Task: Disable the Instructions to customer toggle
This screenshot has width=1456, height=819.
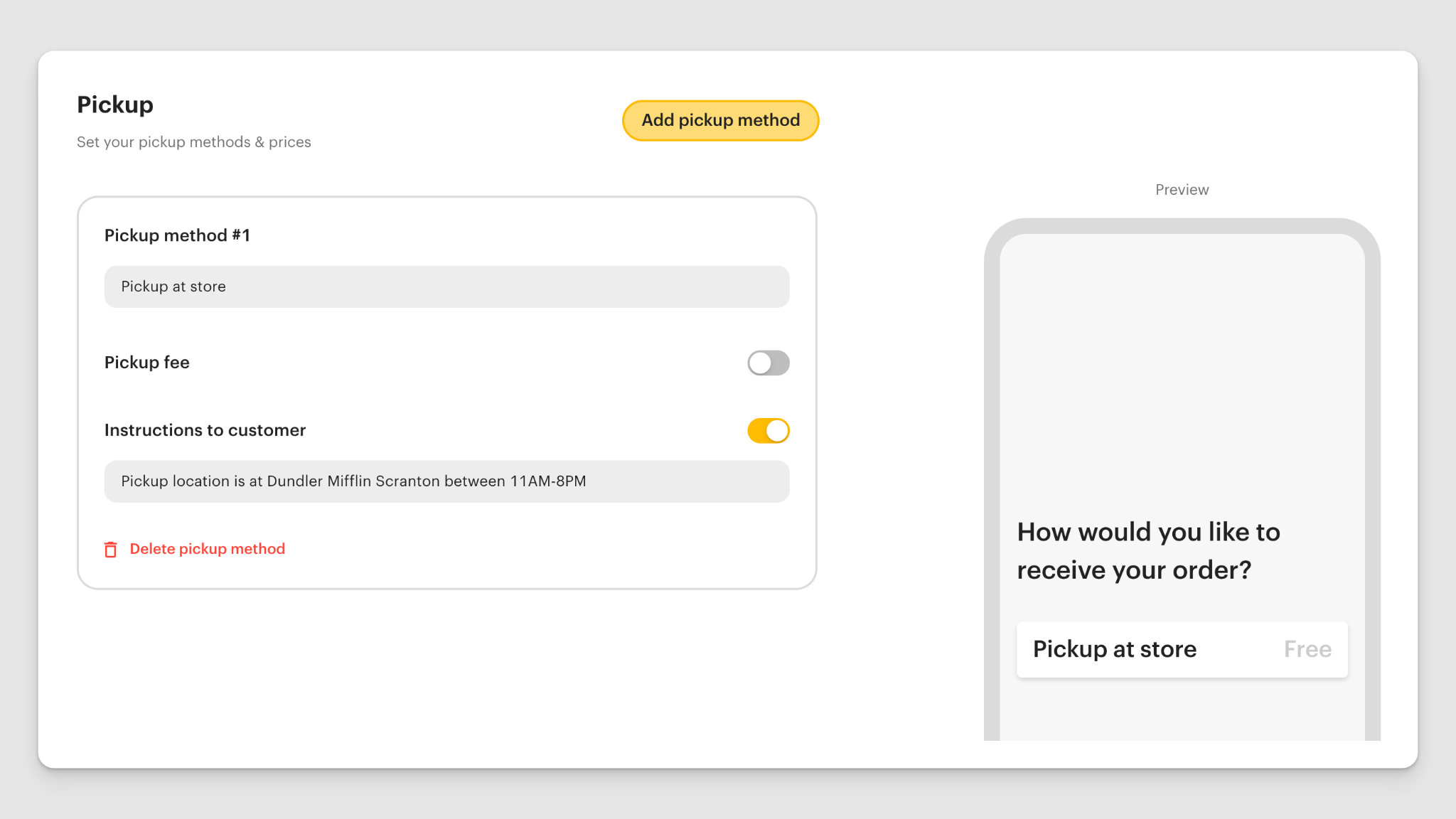Action: tap(768, 430)
